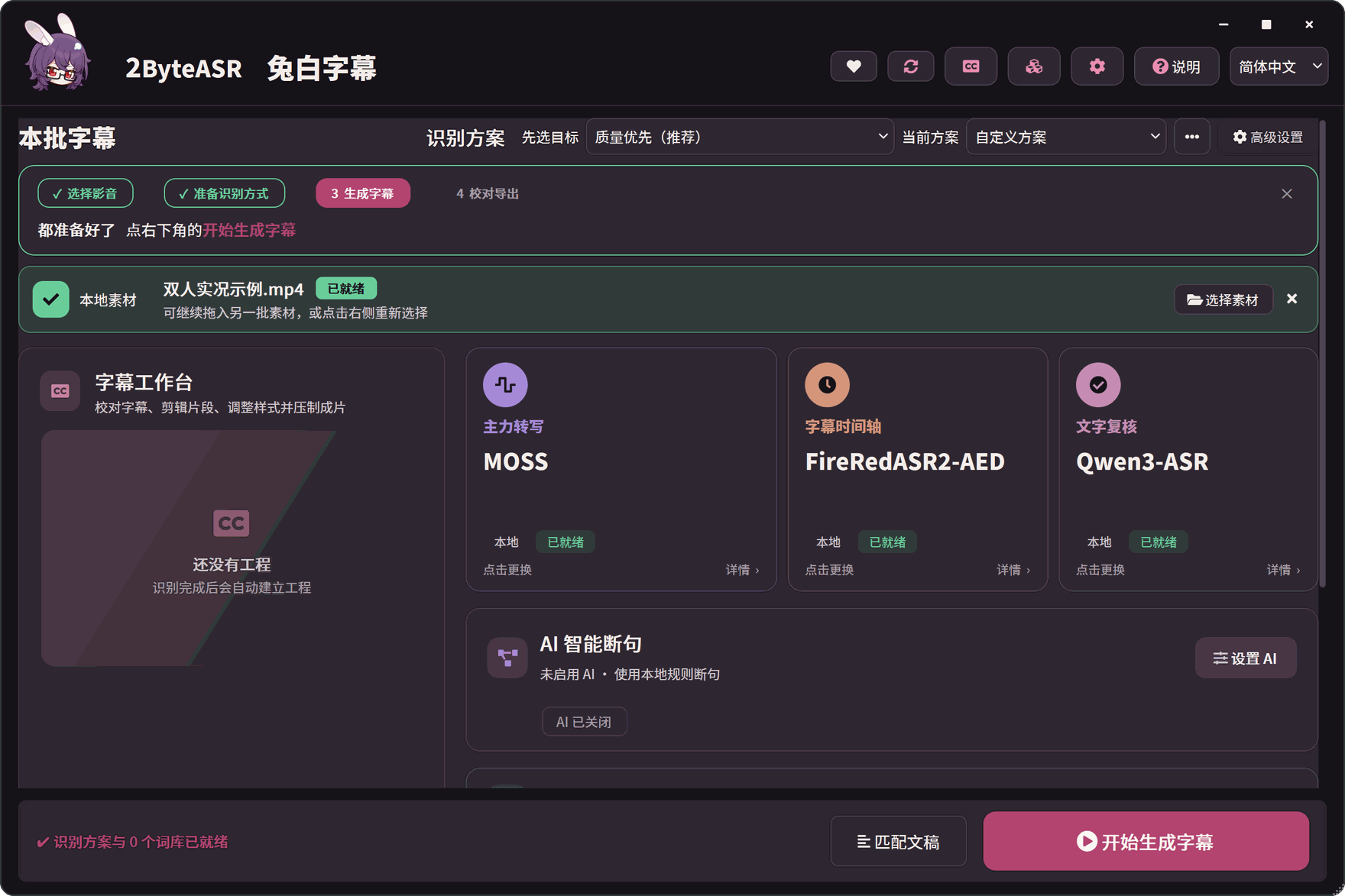1345x896 pixels.
Task: Click the heart favorite icon in header
Action: [854, 66]
